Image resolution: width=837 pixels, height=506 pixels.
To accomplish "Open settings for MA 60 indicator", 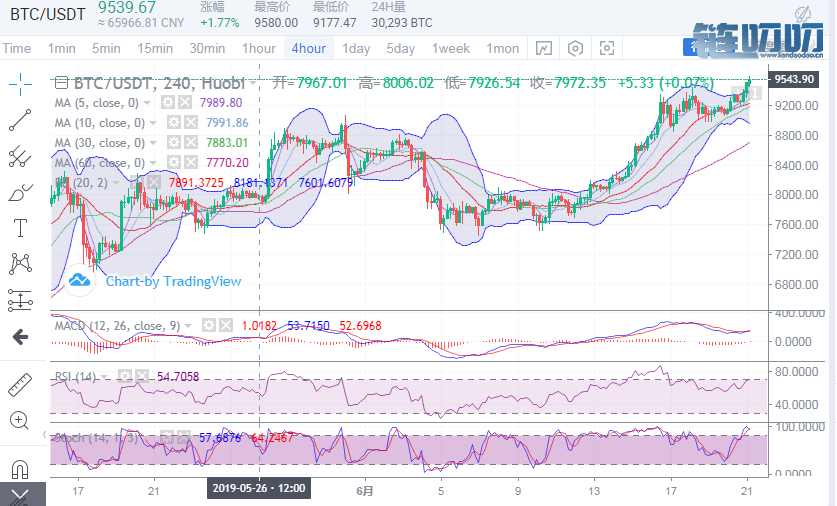I will (174, 162).
